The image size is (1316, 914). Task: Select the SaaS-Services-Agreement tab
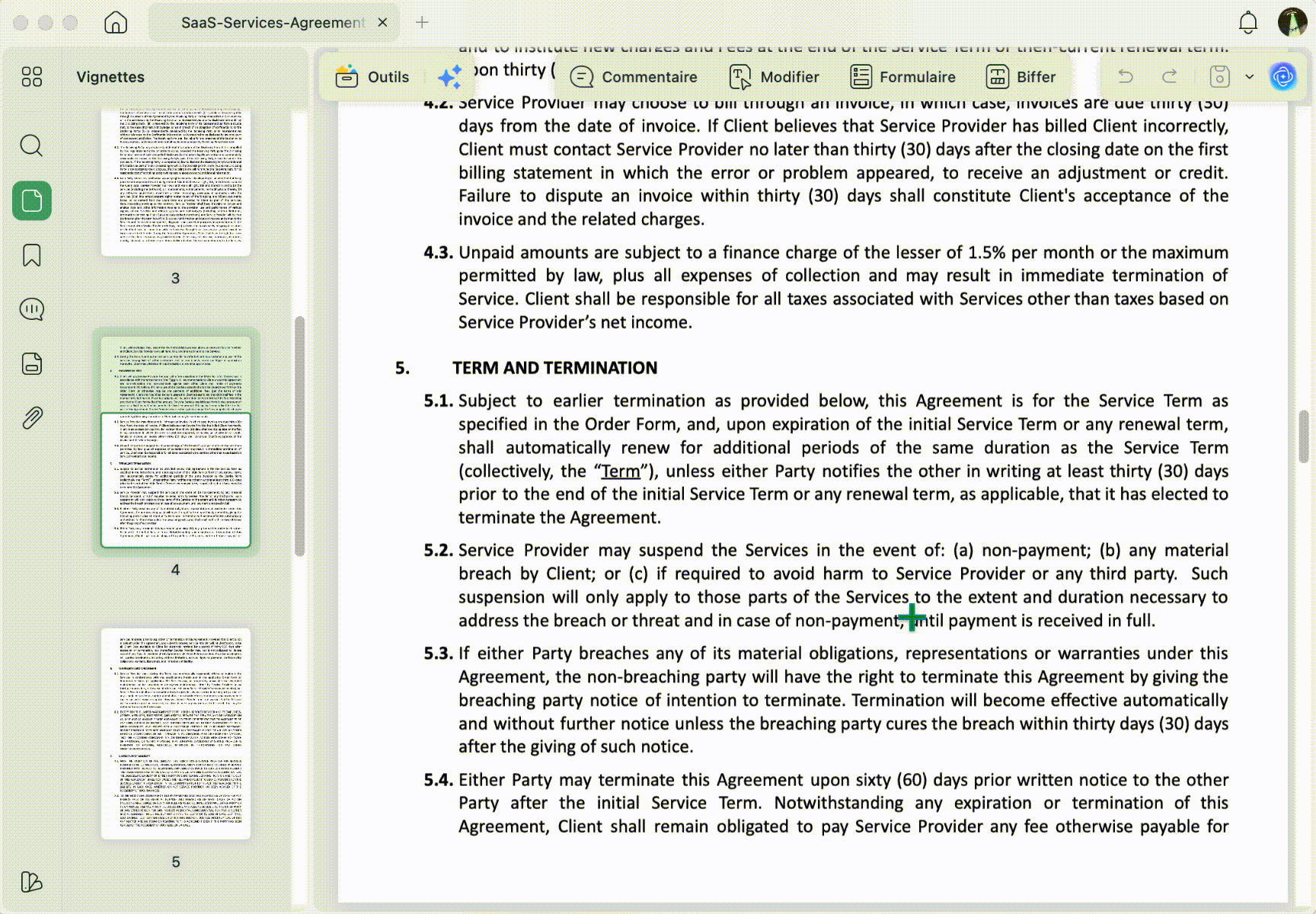pyautogui.click(x=273, y=23)
